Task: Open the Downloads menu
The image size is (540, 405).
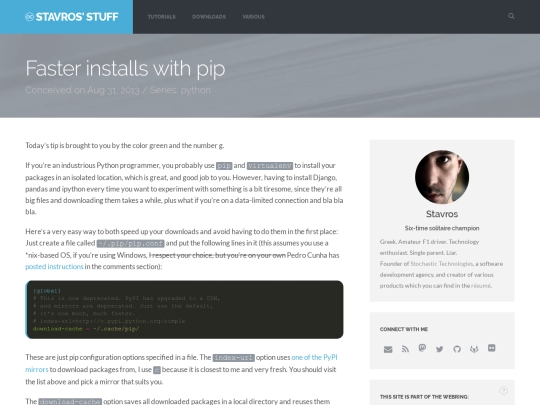Action: pyautogui.click(x=209, y=17)
